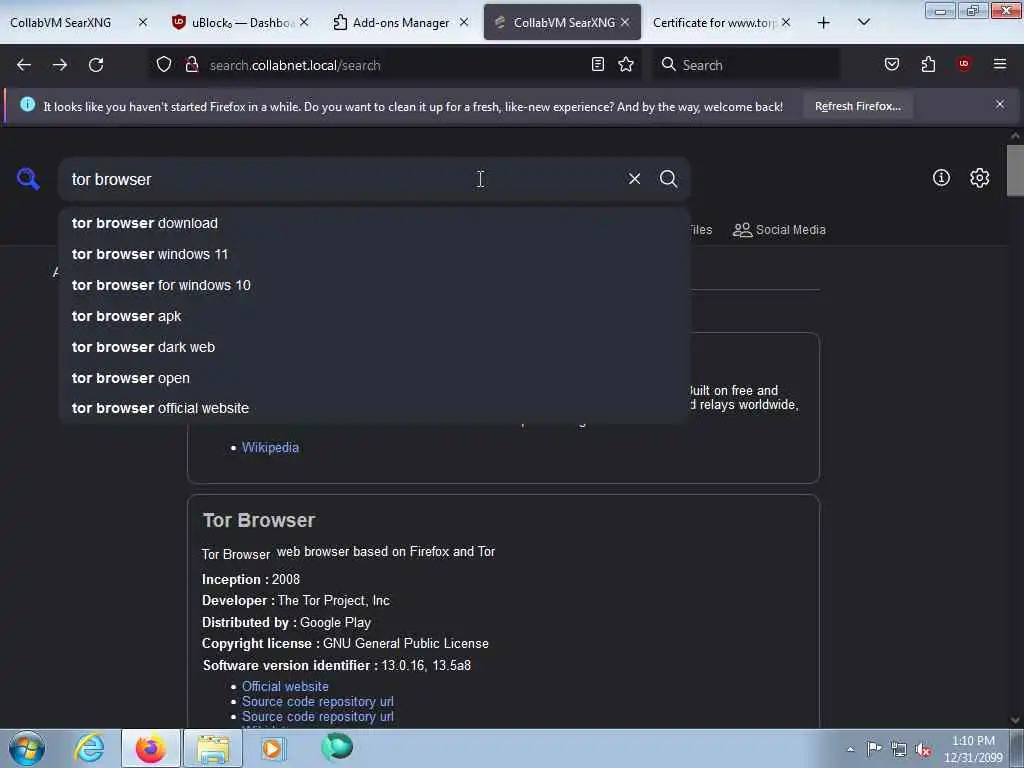Switch to Certificate for www.torproject tab

tap(714, 23)
